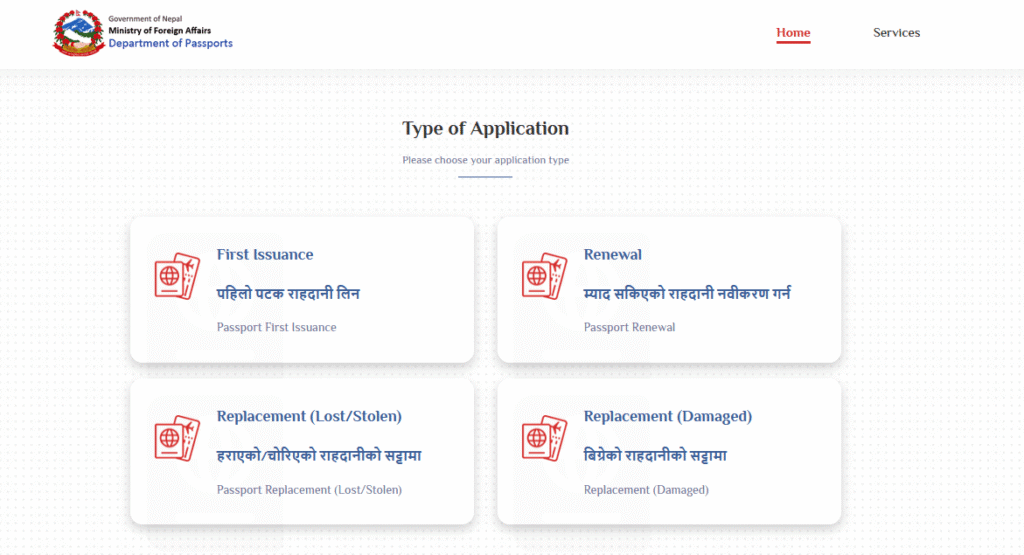Choose the Replacement (Damaged) heading
Image resolution: width=1024 pixels, height=555 pixels.
[668, 417]
